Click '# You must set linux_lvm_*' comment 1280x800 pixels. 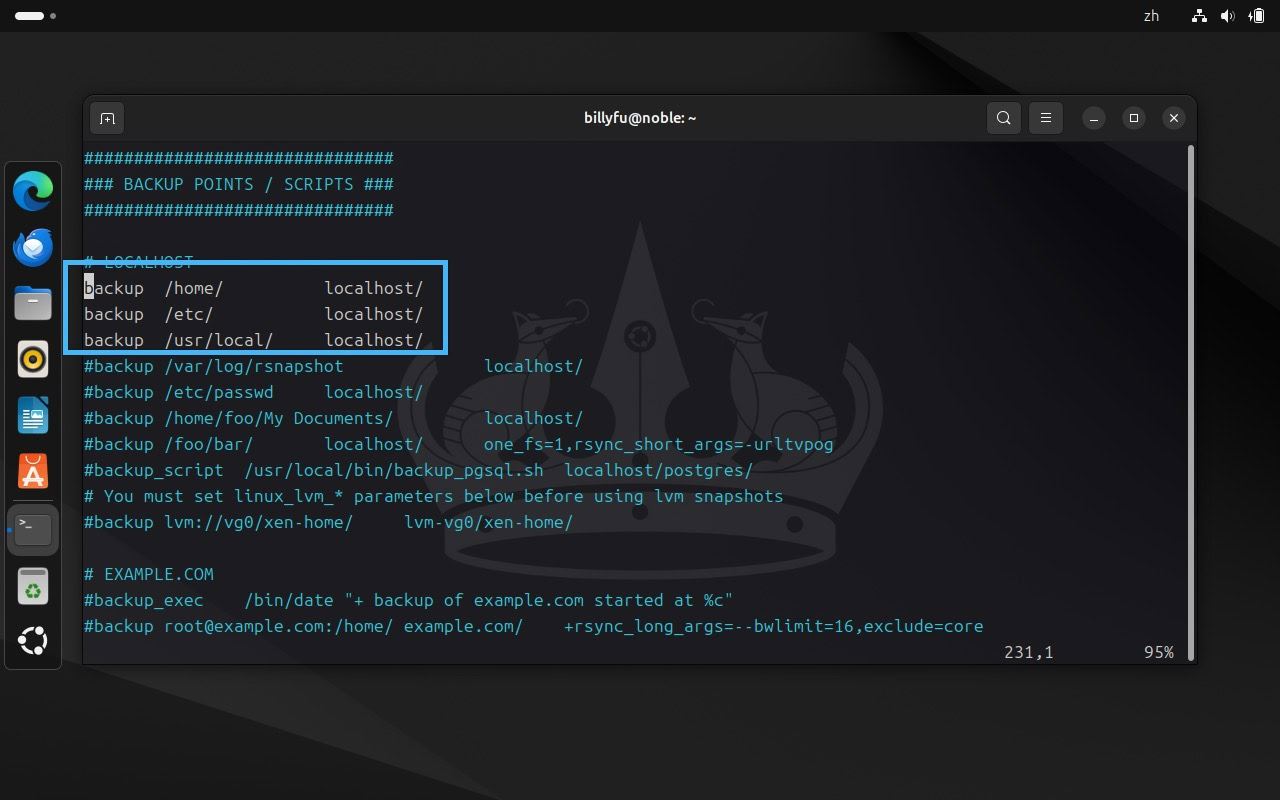(x=434, y=496)
